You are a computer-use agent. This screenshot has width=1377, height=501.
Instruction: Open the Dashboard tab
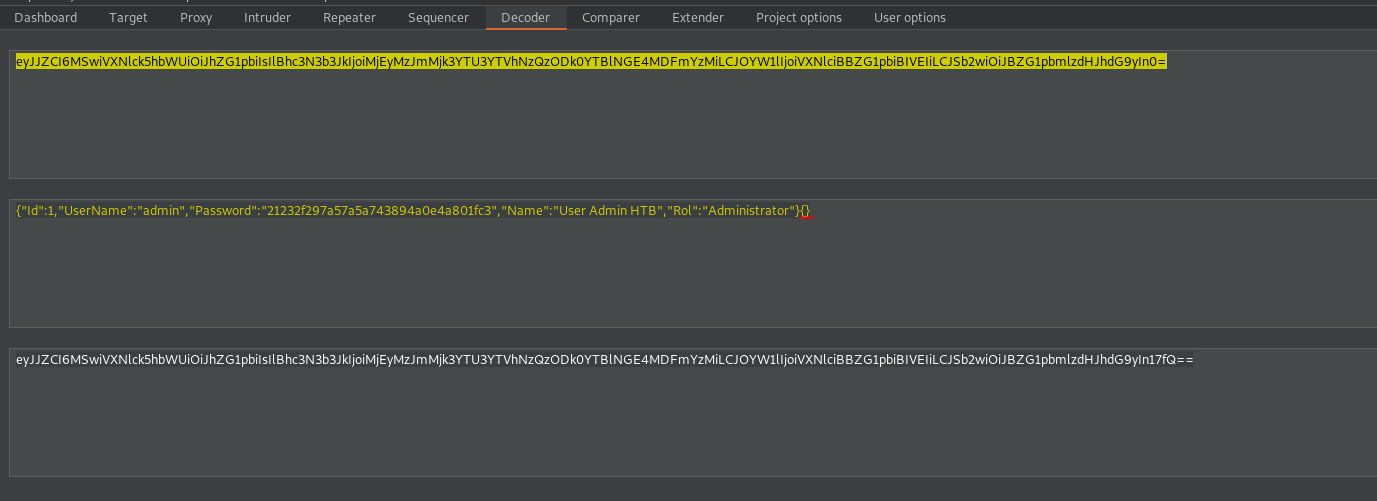[x=46, y=18]
